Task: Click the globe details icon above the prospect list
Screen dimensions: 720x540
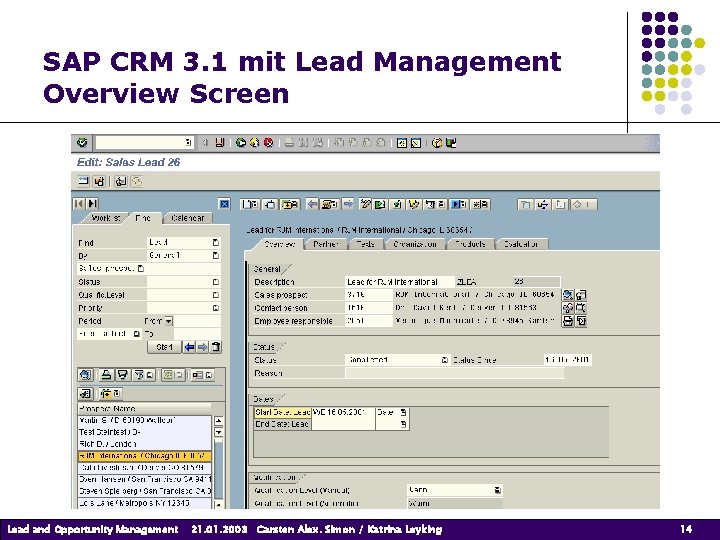Action: click(x=85, y=375)
